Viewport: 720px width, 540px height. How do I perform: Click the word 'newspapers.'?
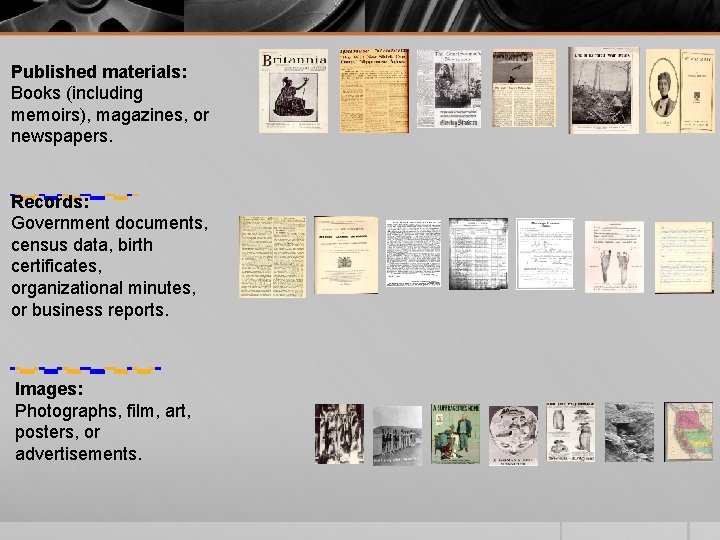62,136
